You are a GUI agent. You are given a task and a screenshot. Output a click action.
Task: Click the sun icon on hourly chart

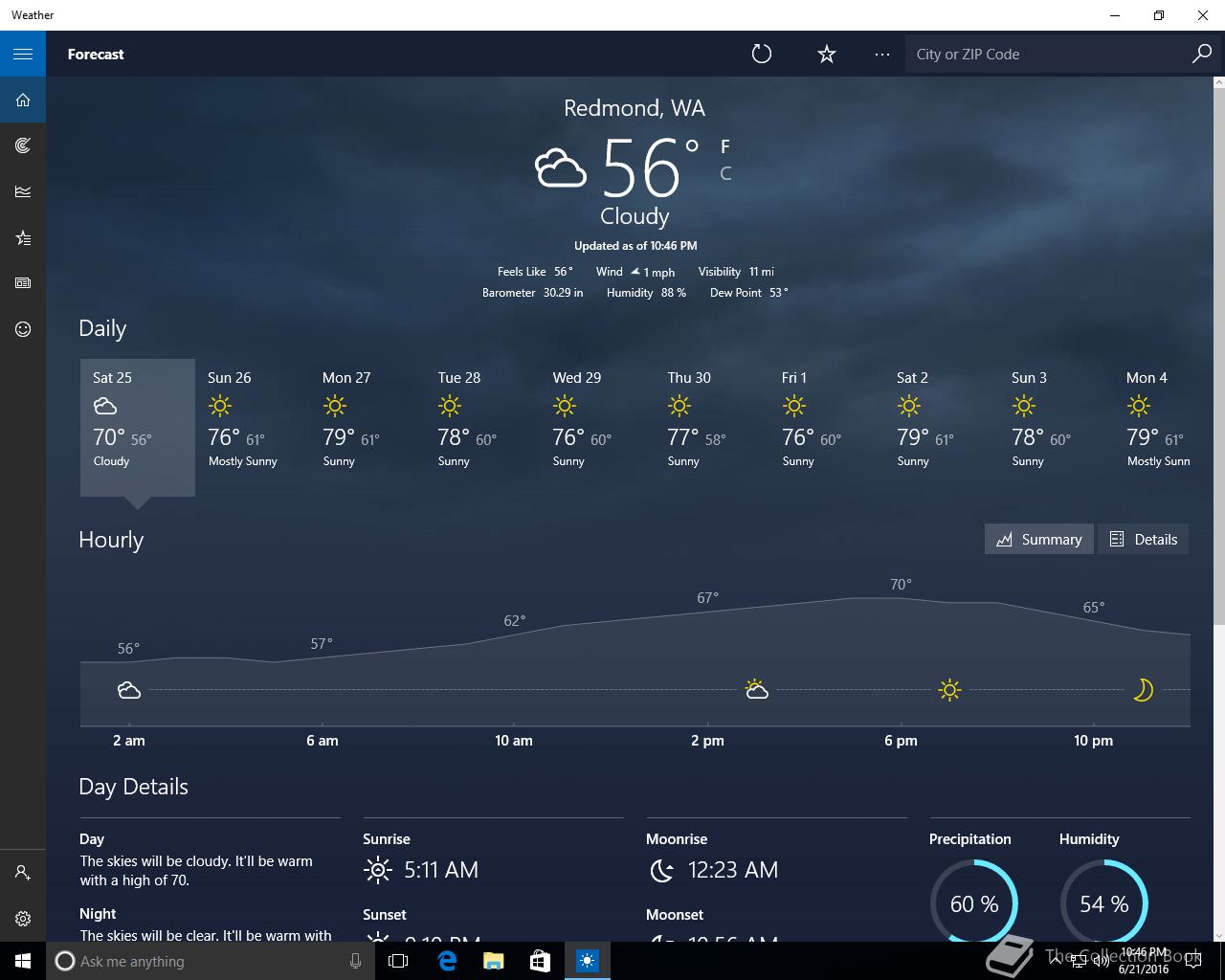tap(949, 690)
